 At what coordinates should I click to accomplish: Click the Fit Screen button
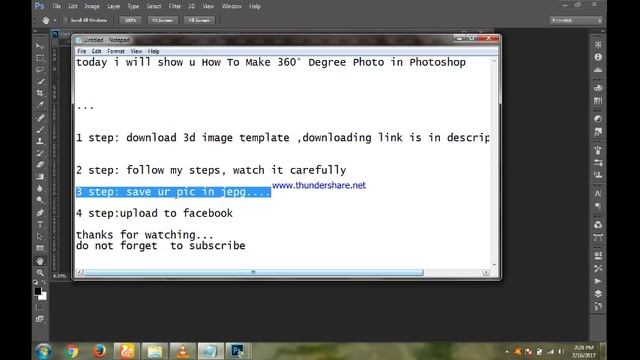coord(162,20)
